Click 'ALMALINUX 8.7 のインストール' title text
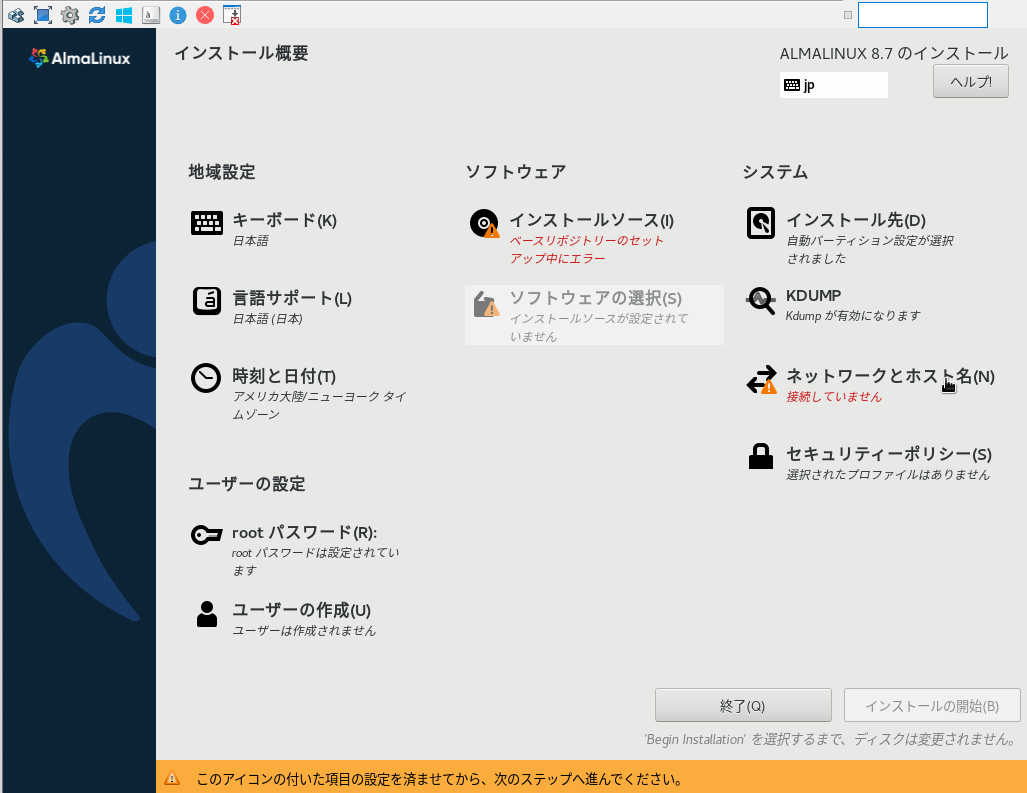 tap(893, 53)
